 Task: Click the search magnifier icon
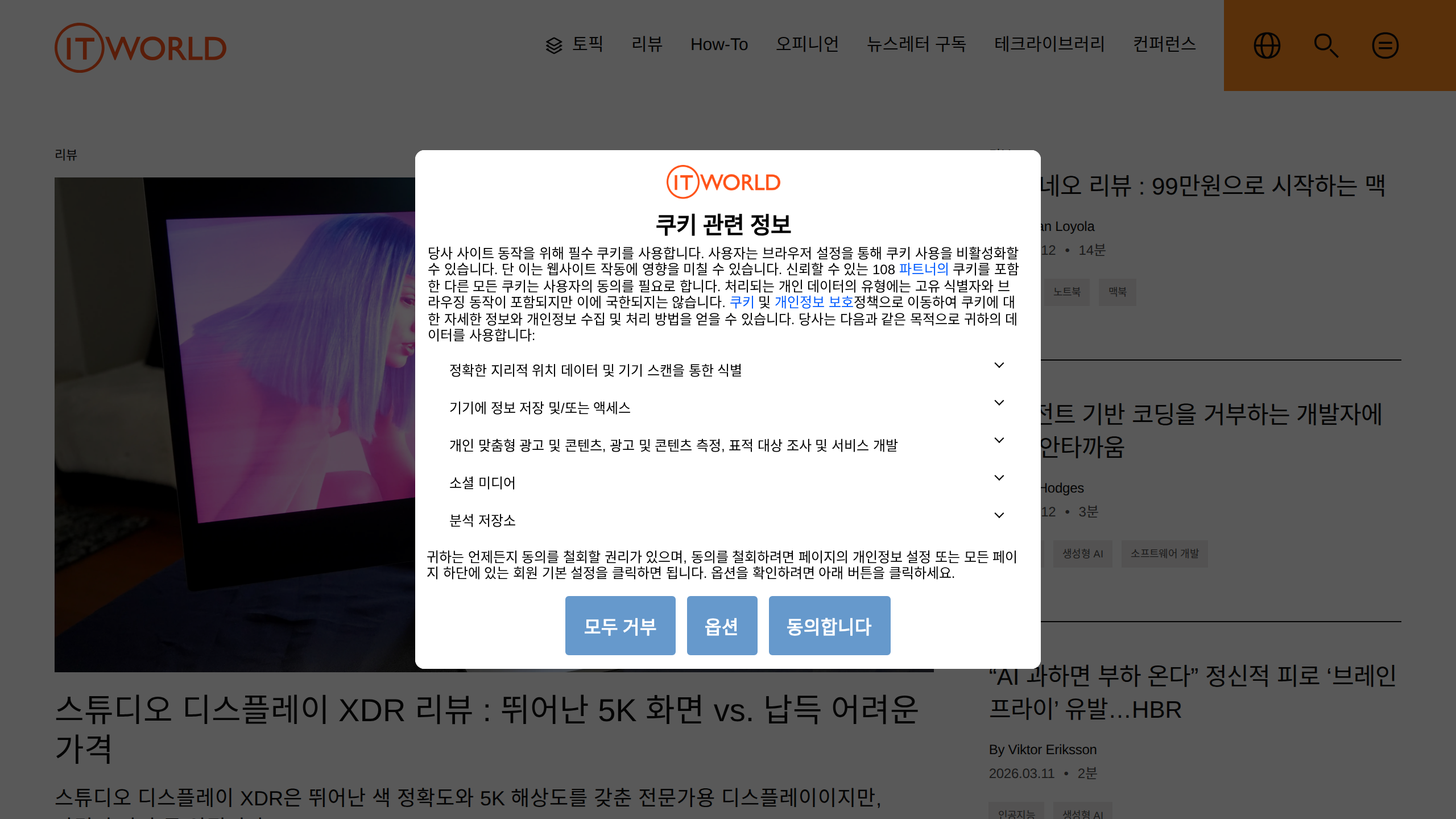coord(1326,45)
